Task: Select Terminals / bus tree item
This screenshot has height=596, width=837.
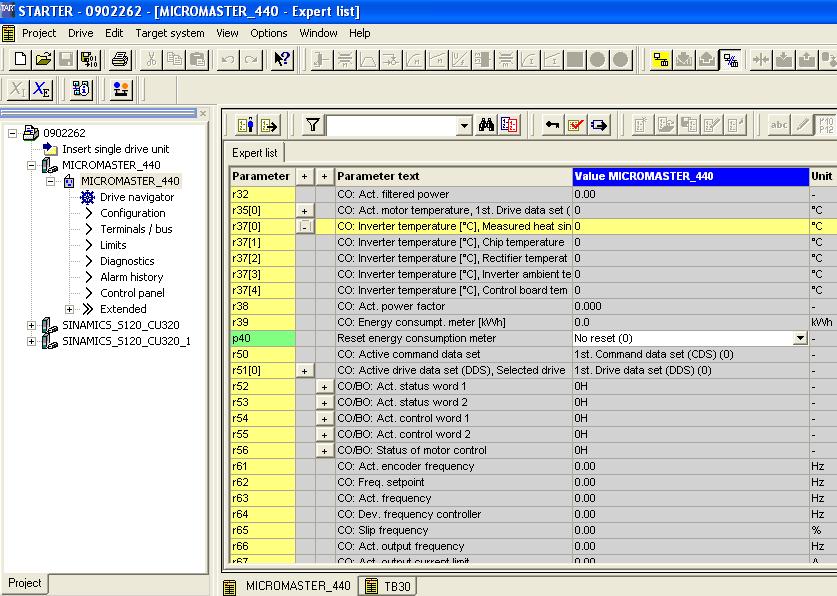Action: tap(136, 229)
